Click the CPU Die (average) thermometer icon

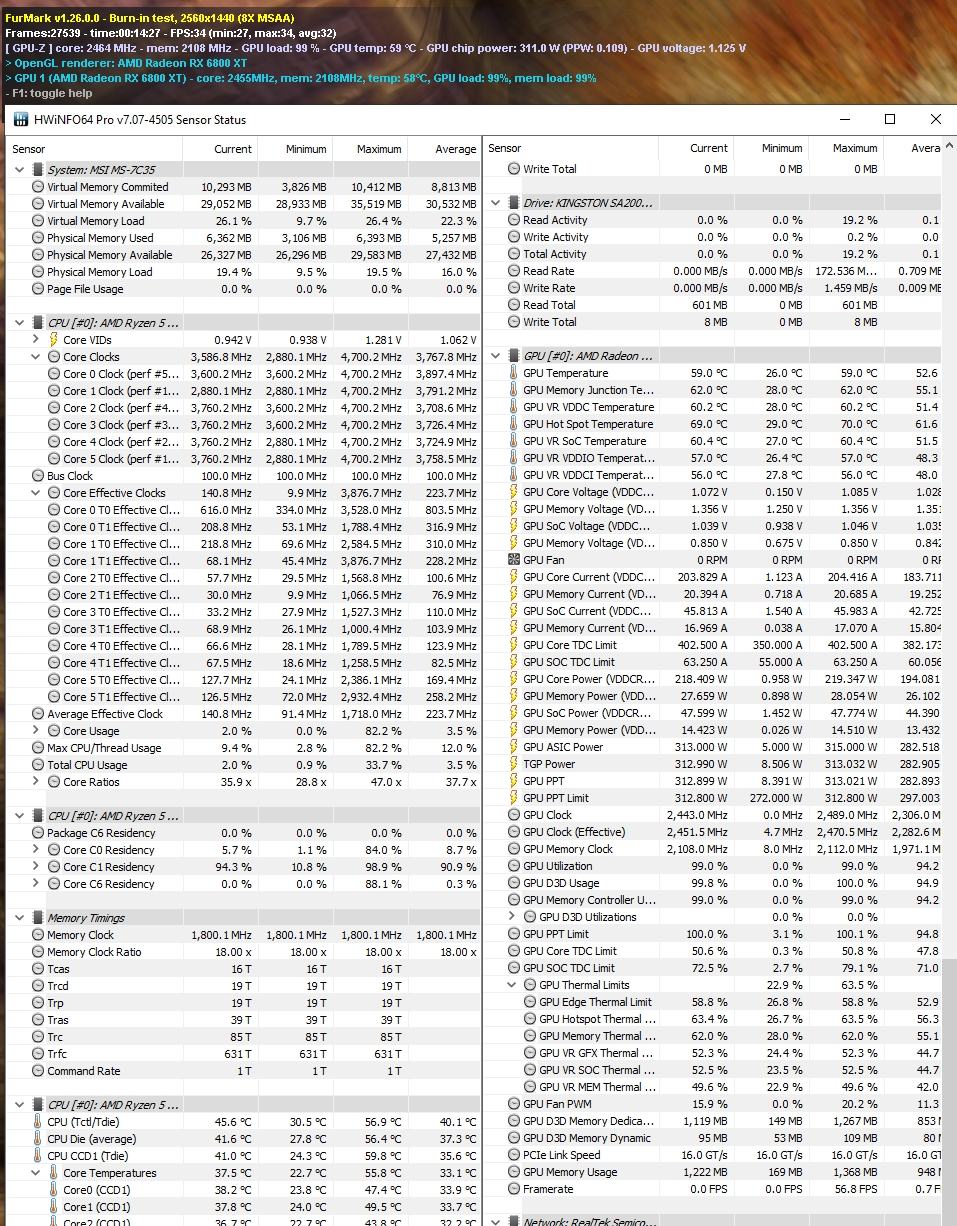38,1139
